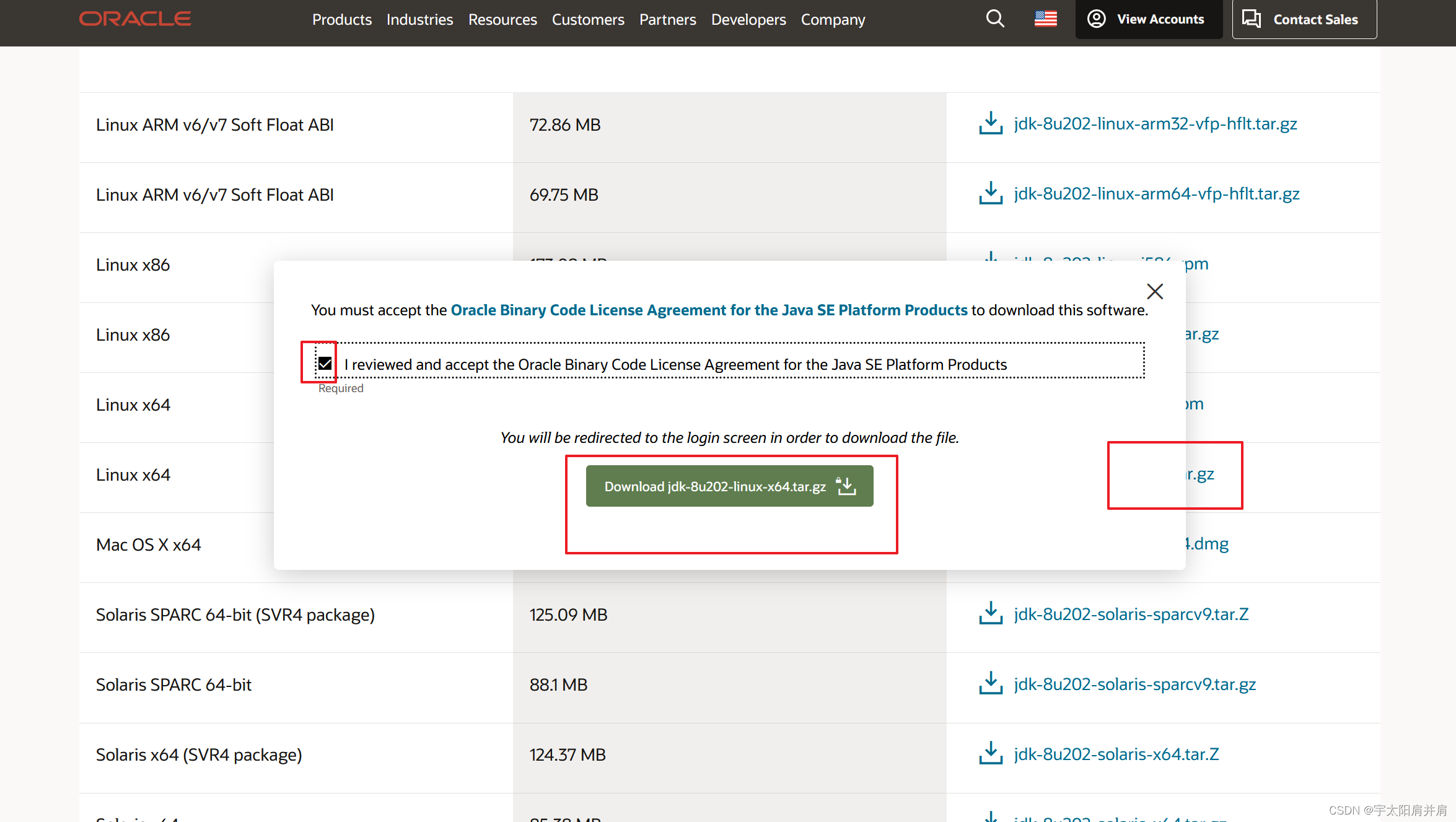
Task: Click the license acceptance label text
Action: pos(676,365)
